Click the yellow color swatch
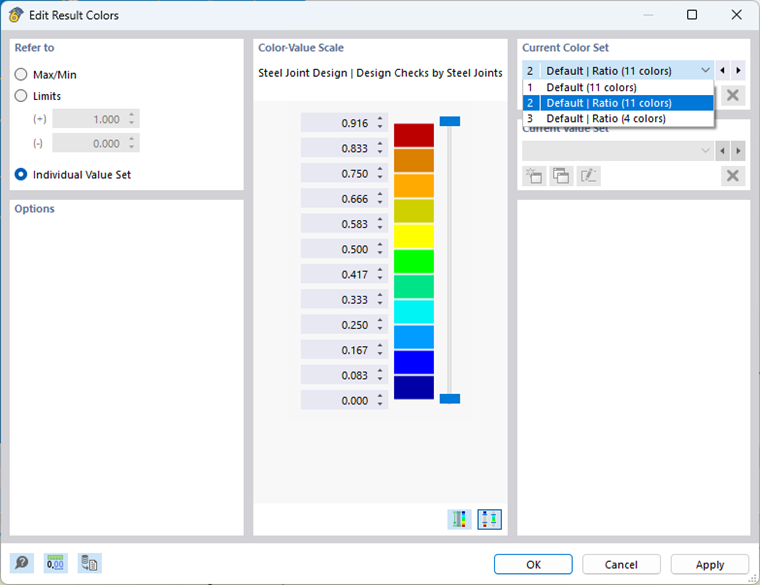This screenshot has width=760, height=585. click(x=413, y=237)
